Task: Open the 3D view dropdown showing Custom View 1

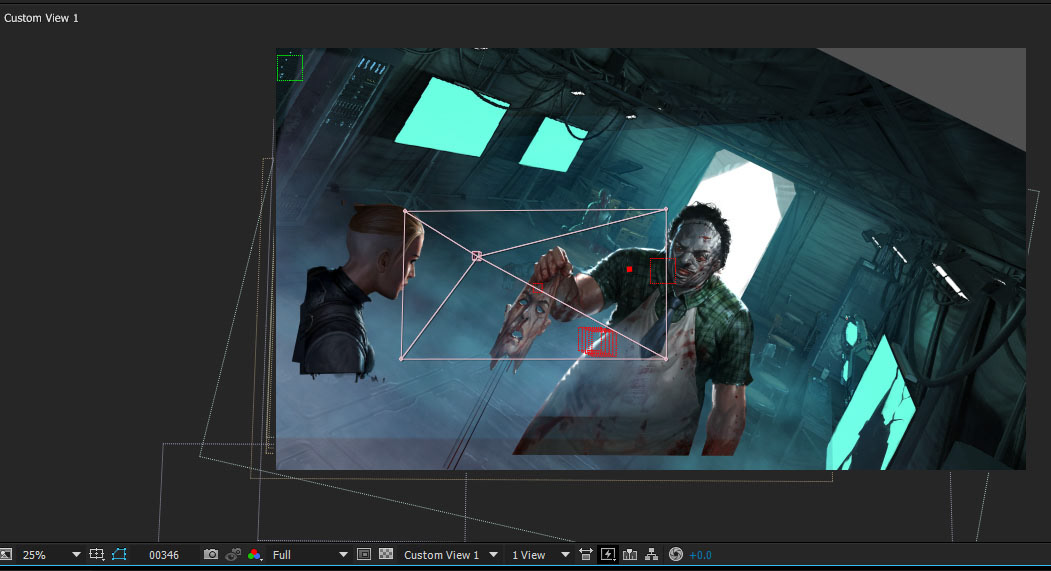Action: point(450,555)
